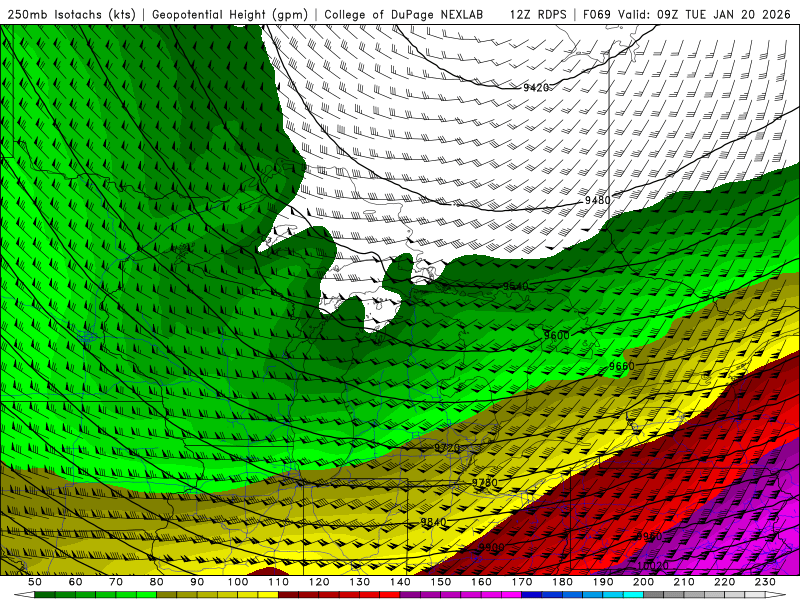Click the 'College of DuPage NEXLAB' label
The height and width of the screenshot is (600, 800).
coord(403,14)
